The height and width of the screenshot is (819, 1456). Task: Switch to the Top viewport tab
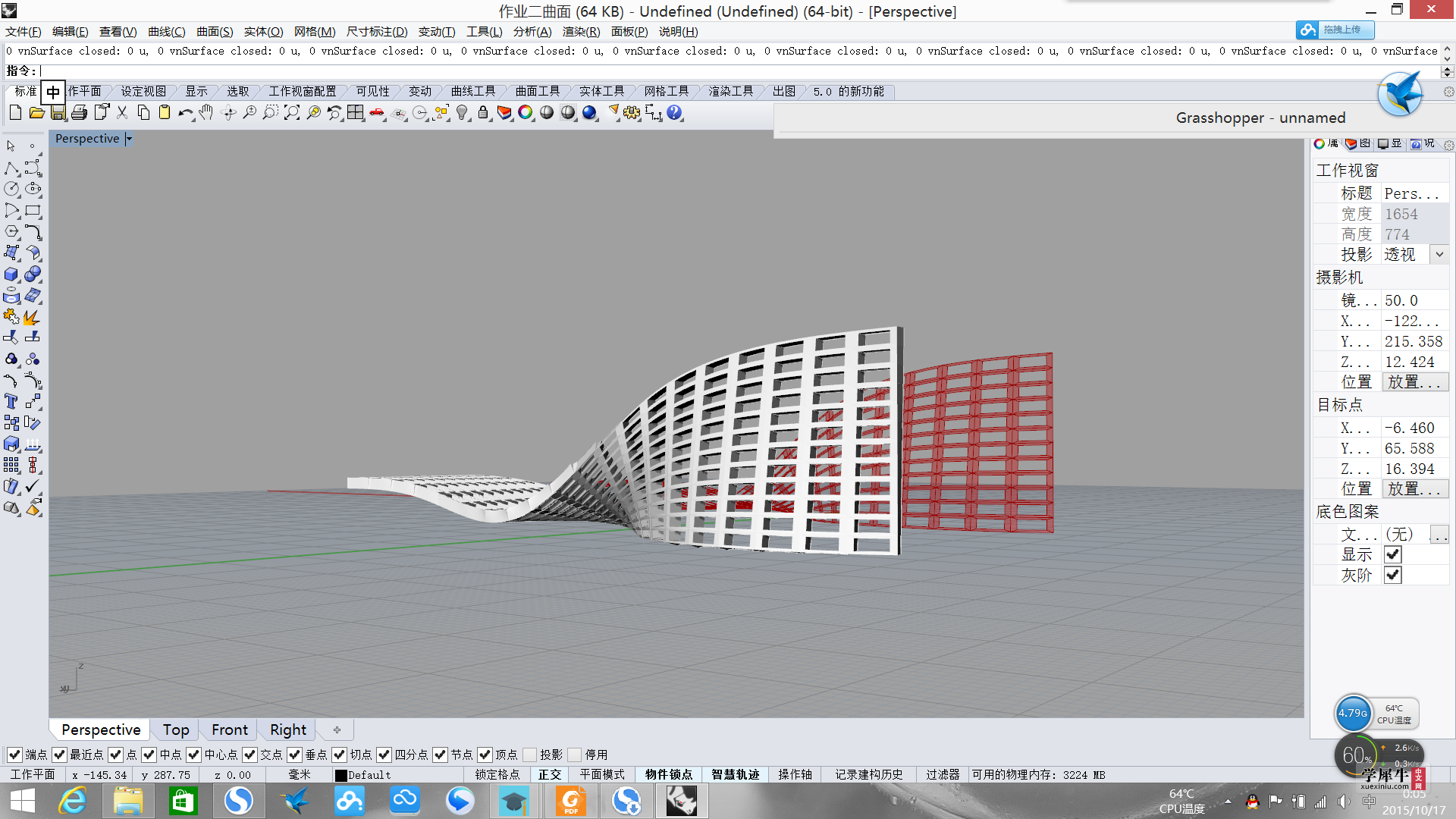[176, 730]
